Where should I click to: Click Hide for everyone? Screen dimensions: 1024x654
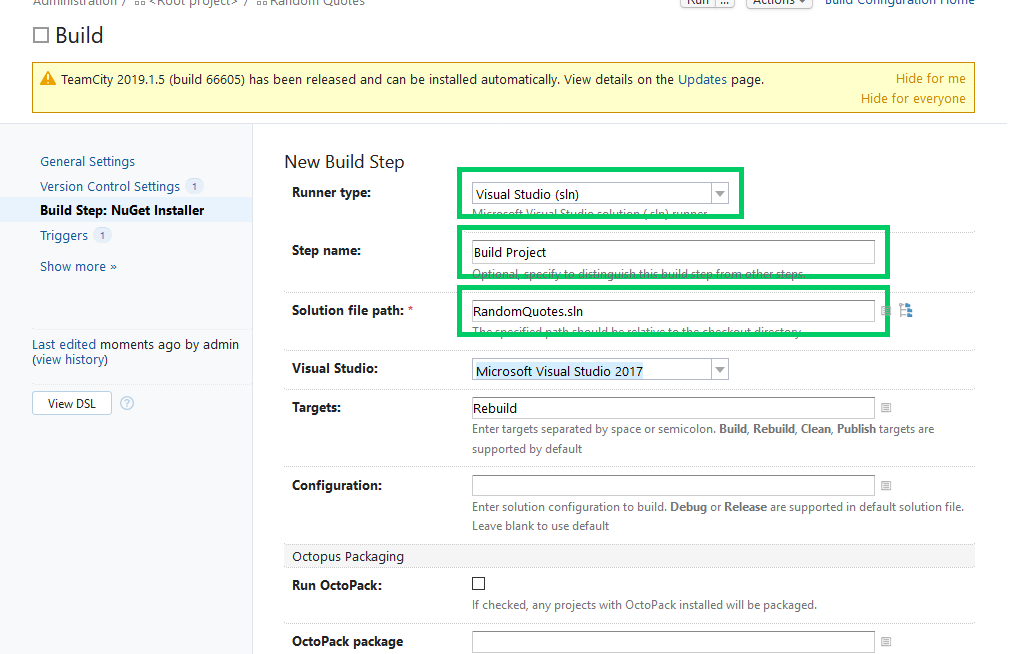click(x=913, y=99)
